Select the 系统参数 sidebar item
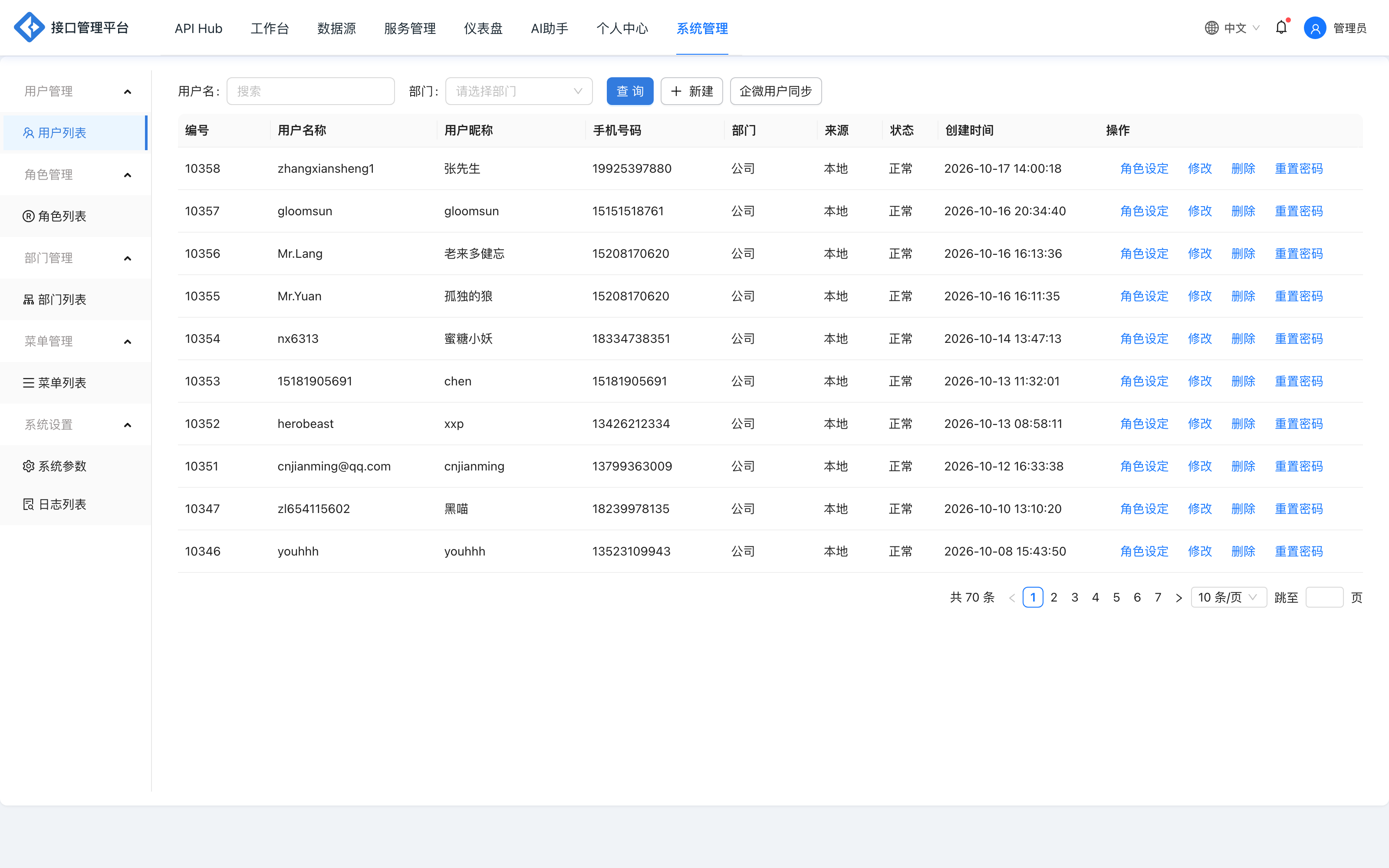The image size is (1389, 868). pyautogui.click(x=75, y=466)
